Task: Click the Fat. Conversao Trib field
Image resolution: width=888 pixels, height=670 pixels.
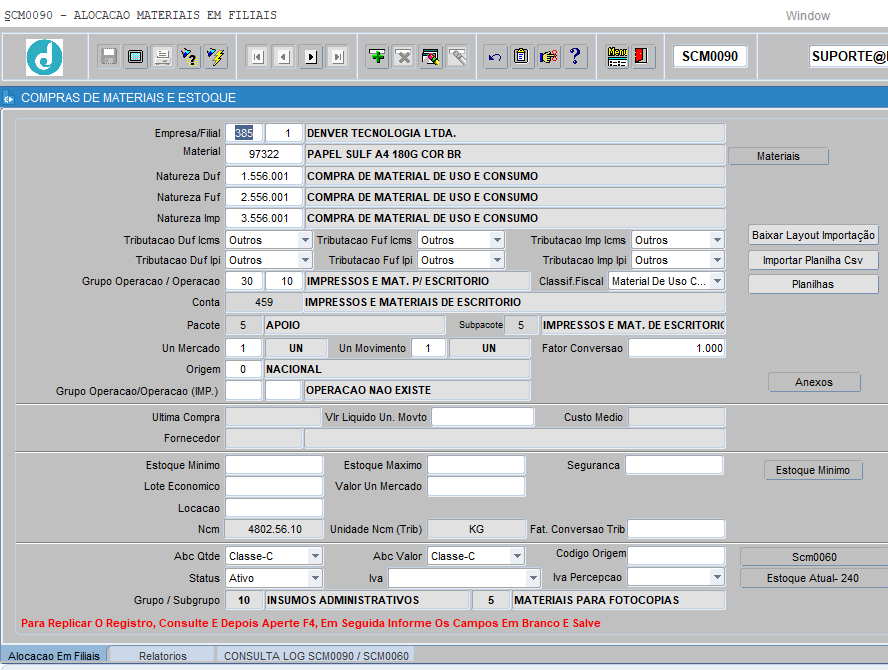Action: pyautogui.click(x=676, y=529)
